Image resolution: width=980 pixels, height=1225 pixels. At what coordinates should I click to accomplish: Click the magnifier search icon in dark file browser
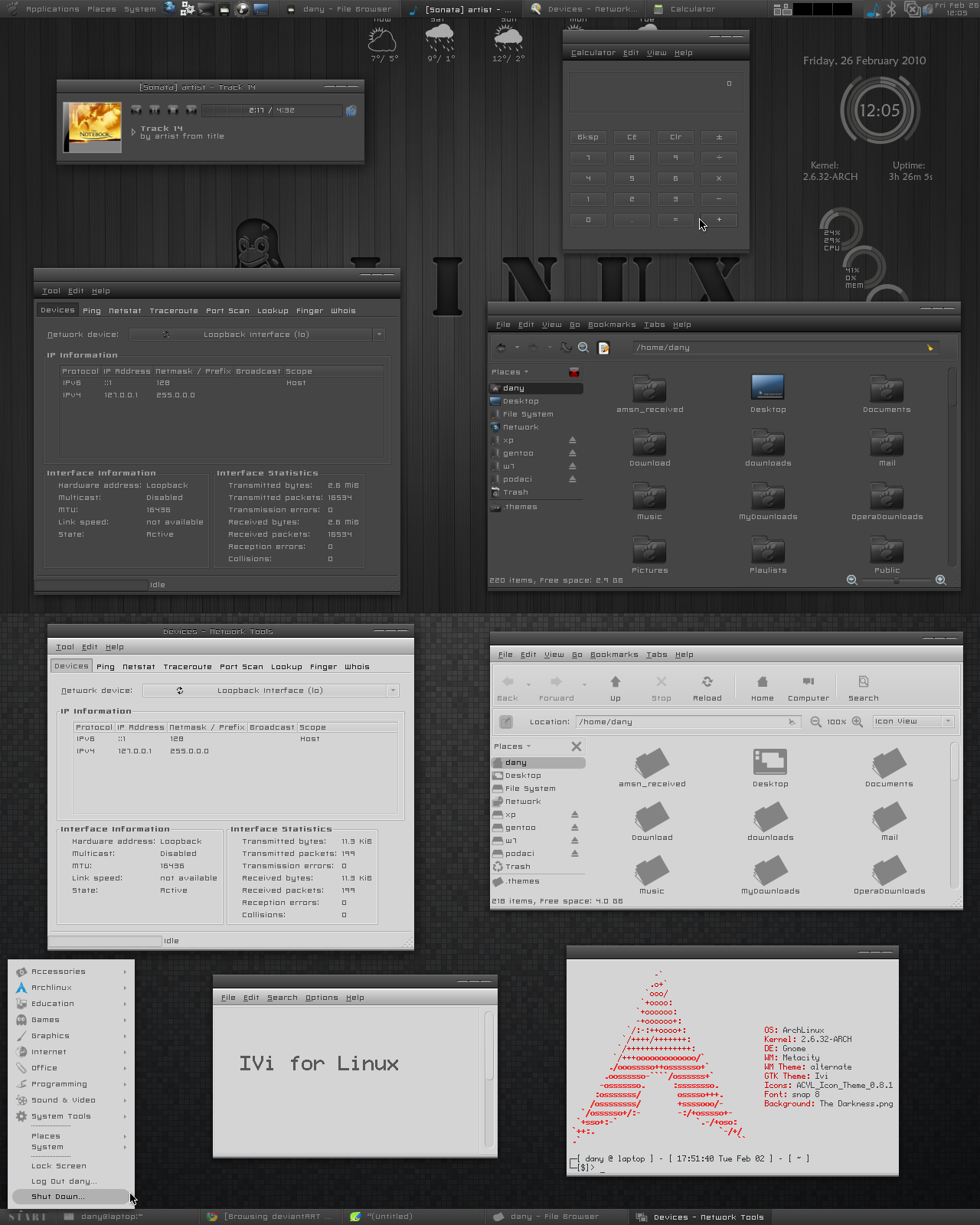coord(583,348)
